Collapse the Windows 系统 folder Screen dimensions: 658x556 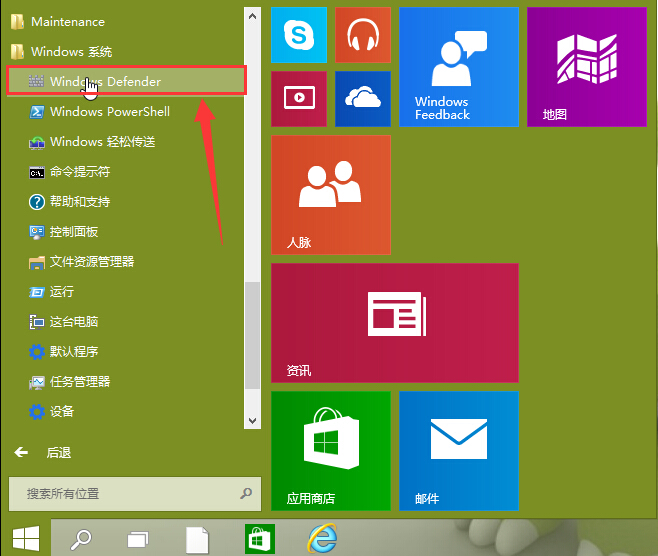[70, 52]
